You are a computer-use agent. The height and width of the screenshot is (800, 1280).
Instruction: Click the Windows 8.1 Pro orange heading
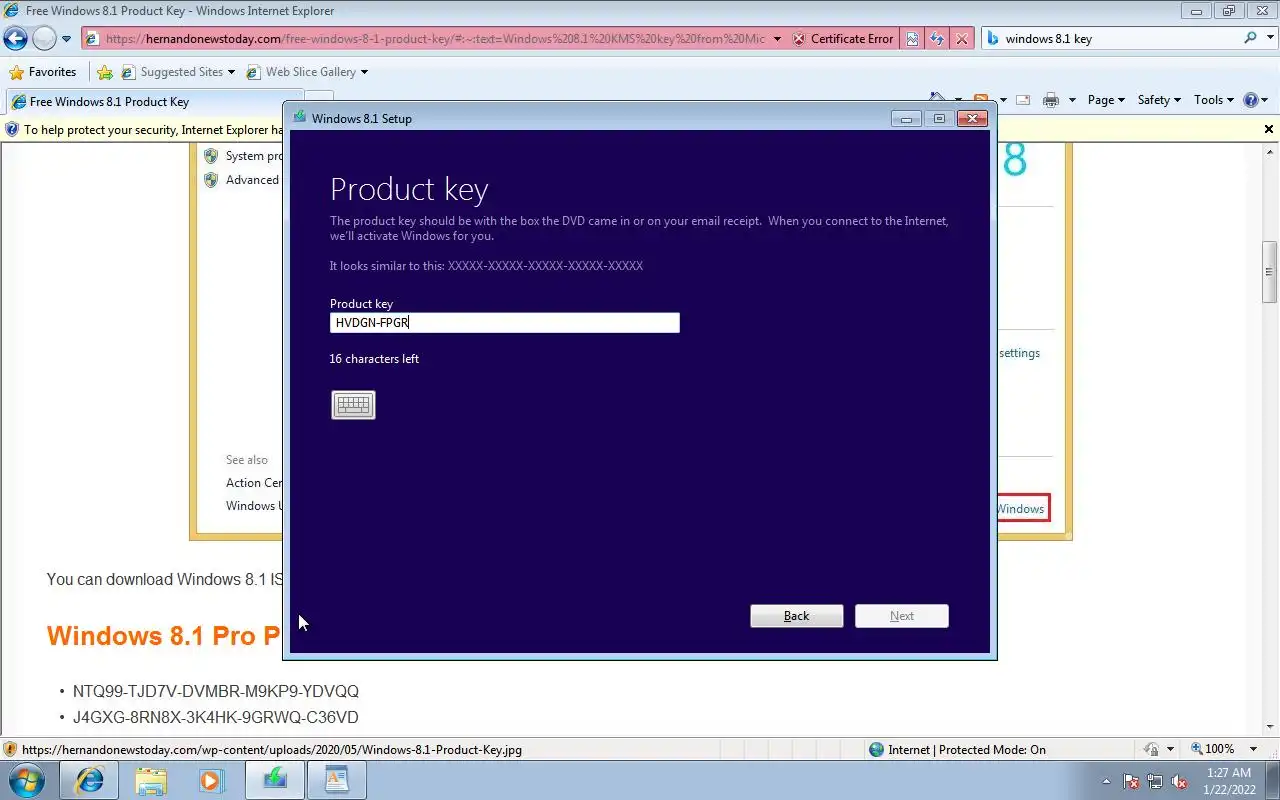(164, 636)
